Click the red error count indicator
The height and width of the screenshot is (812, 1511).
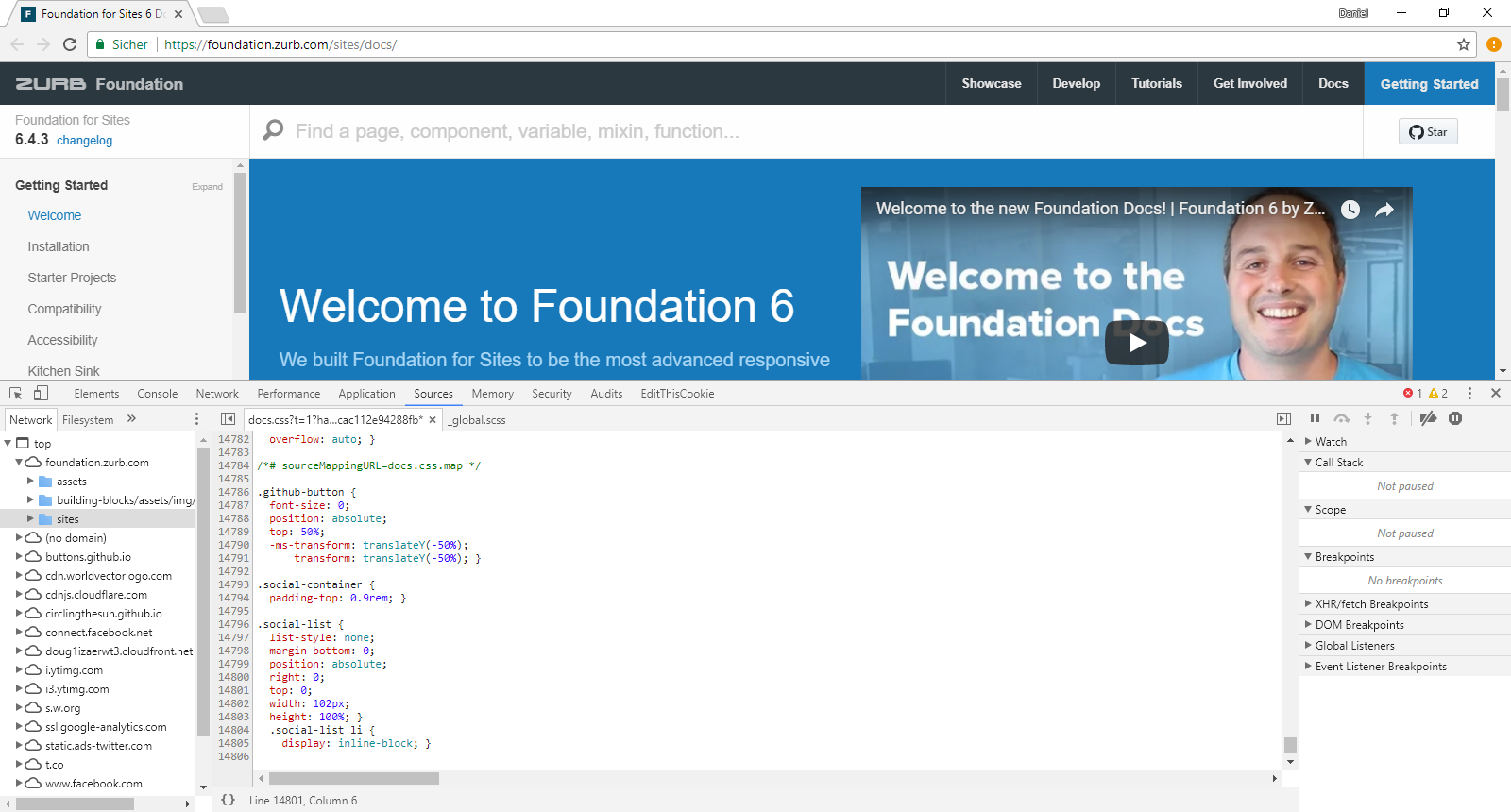coord(1413,394)
